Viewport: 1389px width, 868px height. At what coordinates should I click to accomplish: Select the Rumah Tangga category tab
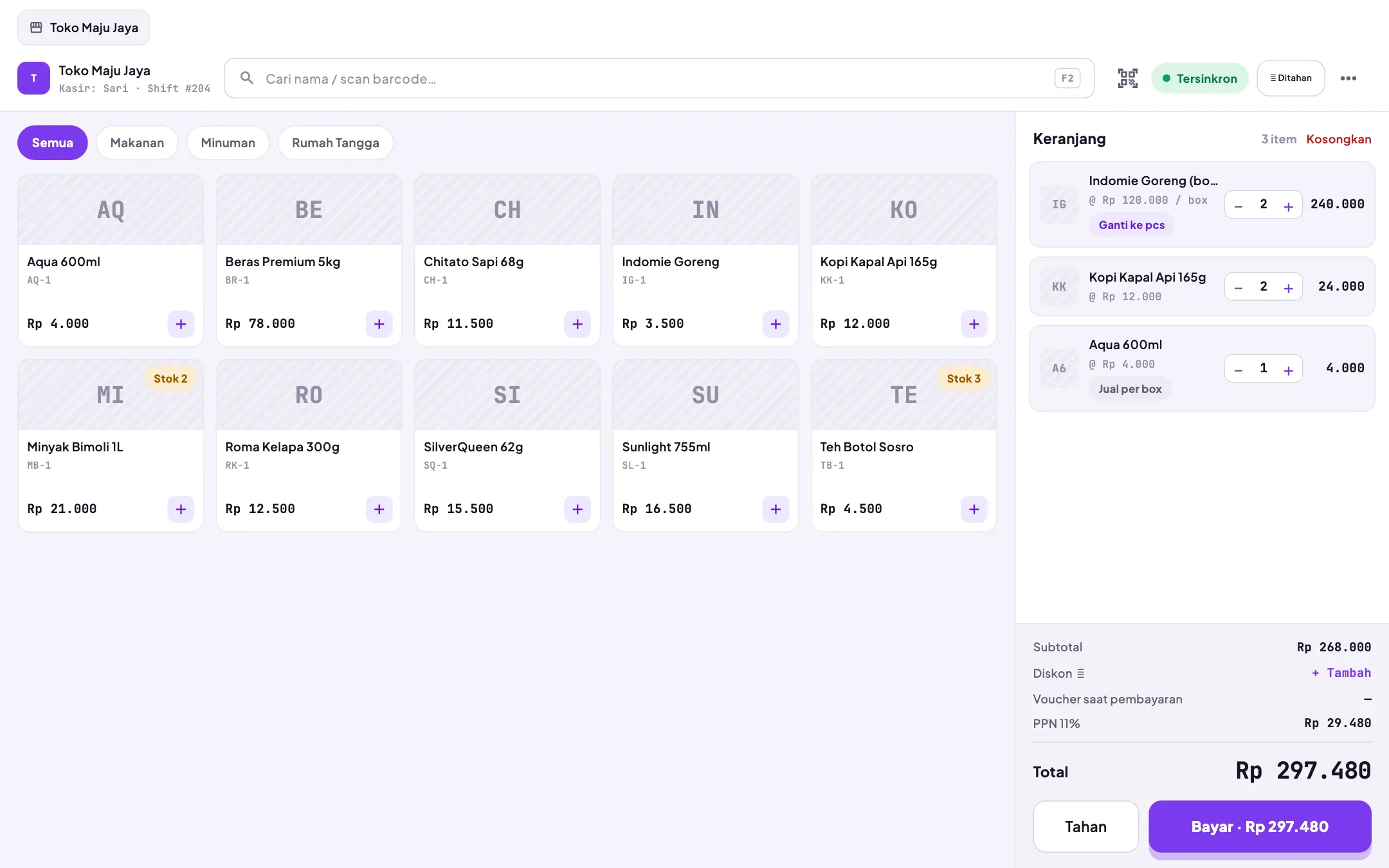335,143
